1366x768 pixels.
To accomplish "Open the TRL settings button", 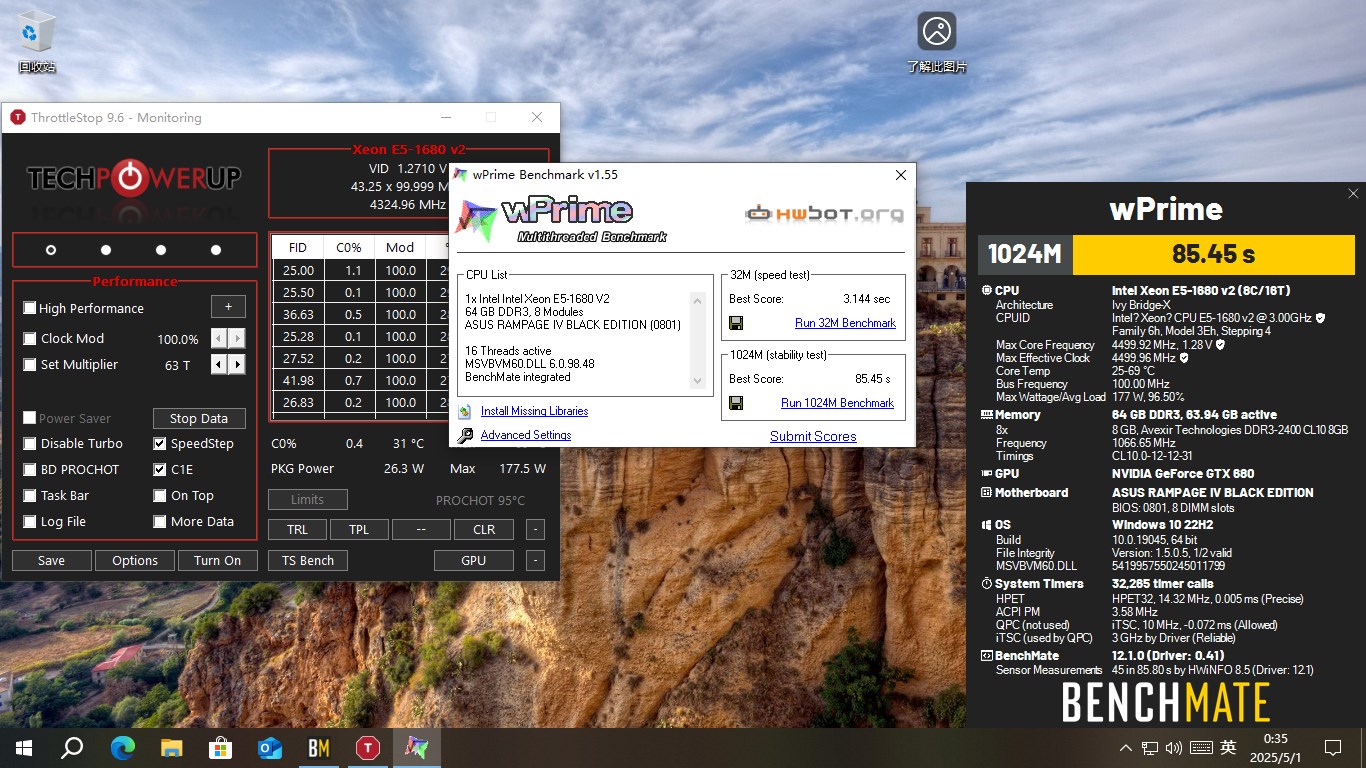I will pos(297,530).
